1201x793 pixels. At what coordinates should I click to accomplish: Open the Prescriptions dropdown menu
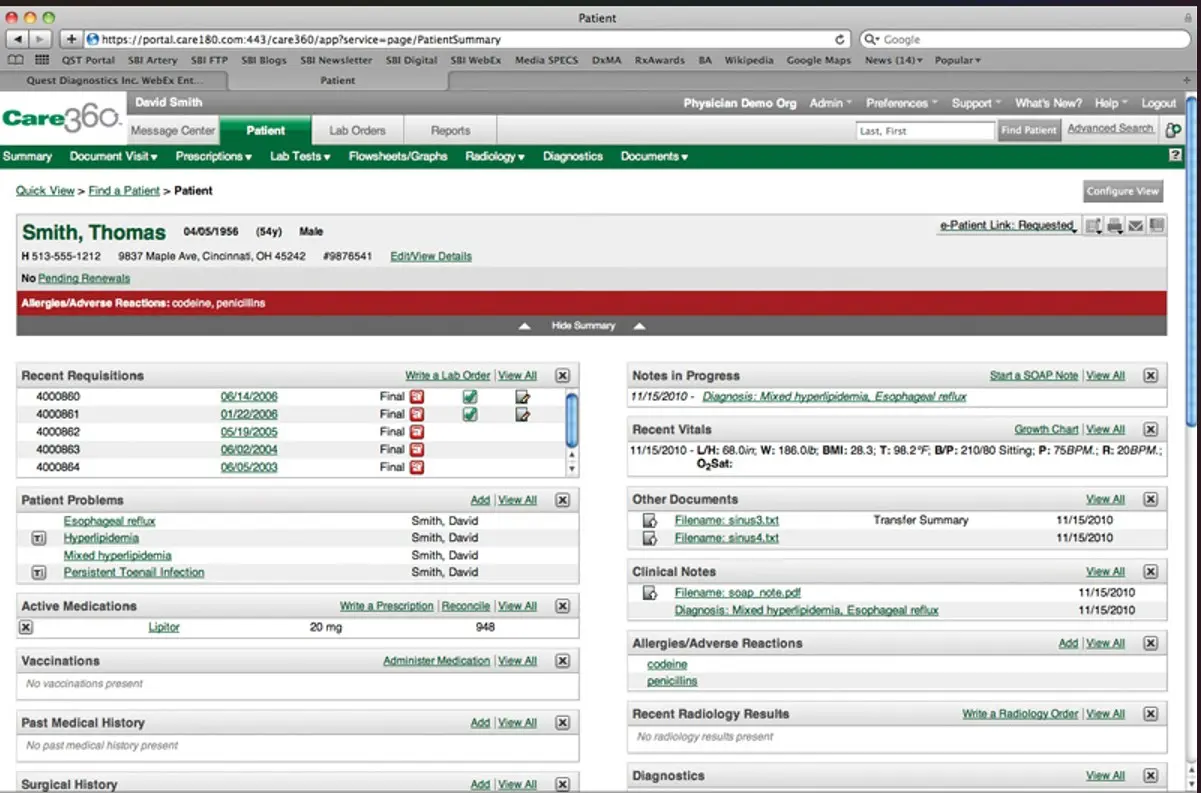tap(212, 156)
